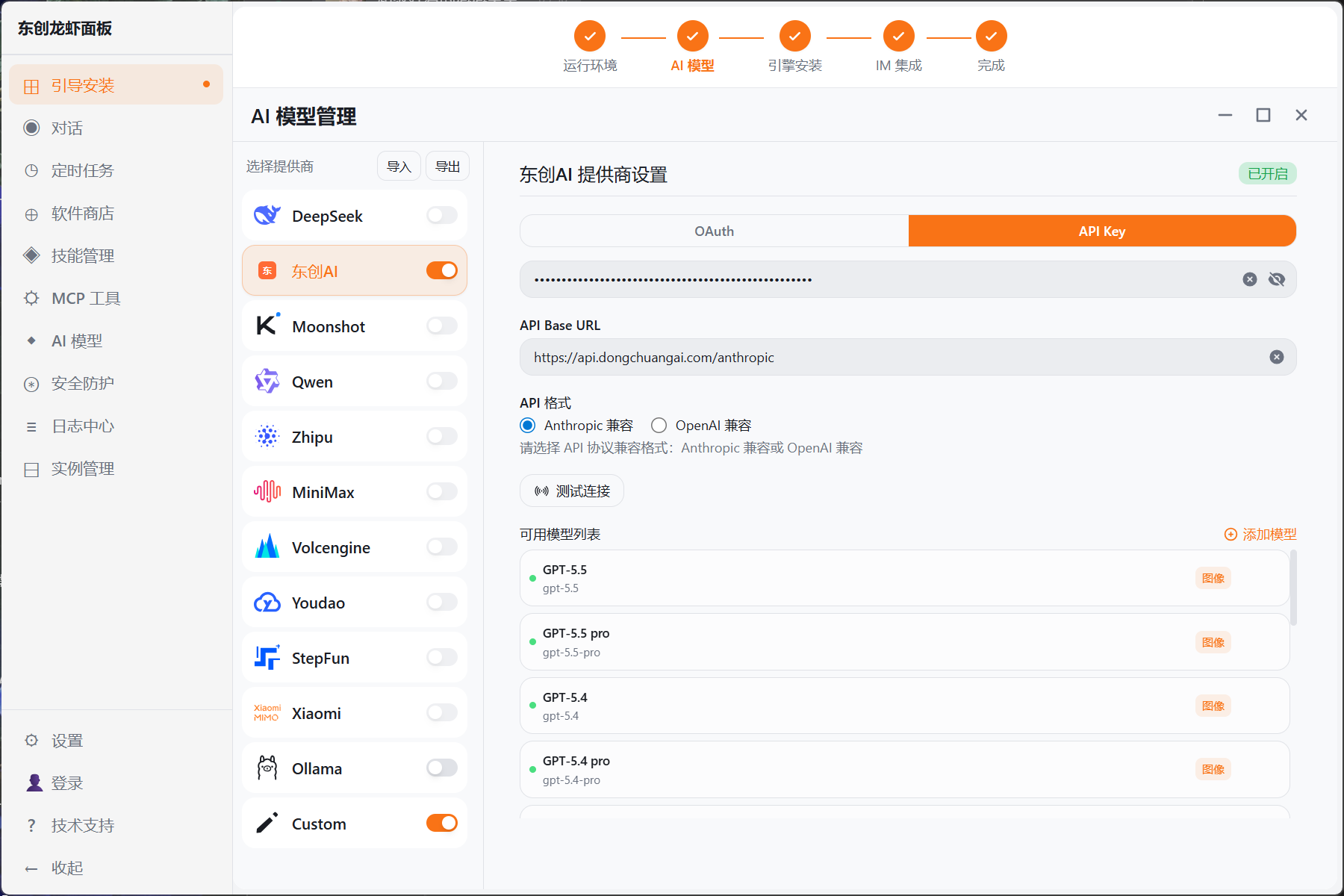Image resolution: width=1344 pixels, height=896 pixels.
Task: Click the 安全防护 shield sidebar icon
Action: [x=31, y=385]
